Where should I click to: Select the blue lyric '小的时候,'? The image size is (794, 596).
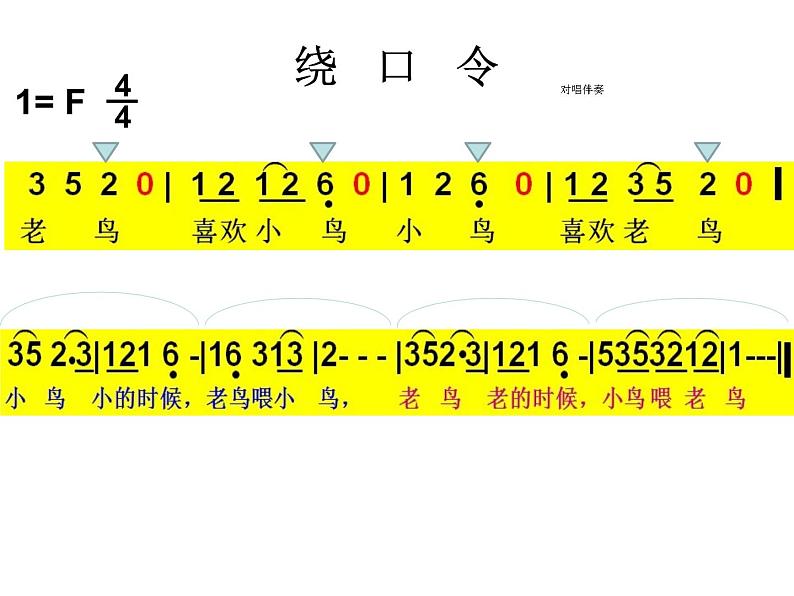click(142, 399)
